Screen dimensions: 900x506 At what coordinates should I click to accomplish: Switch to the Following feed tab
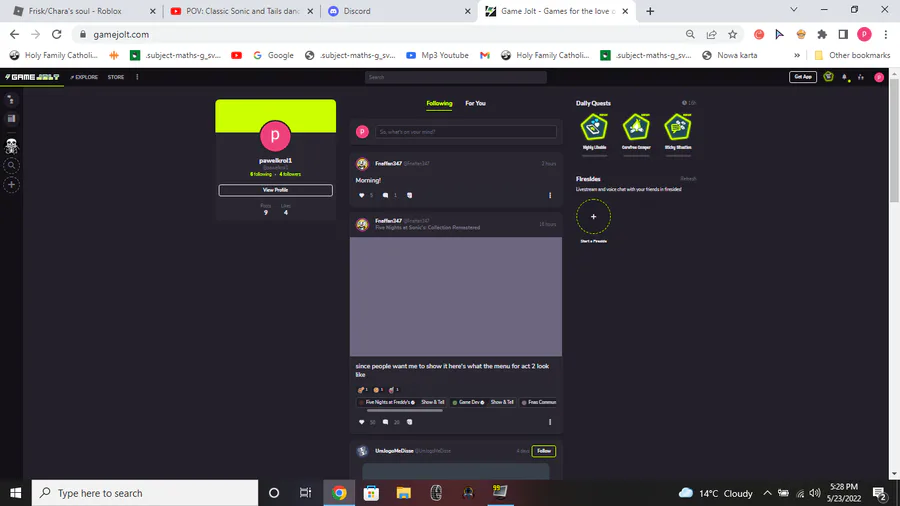[x=439, y=104]
